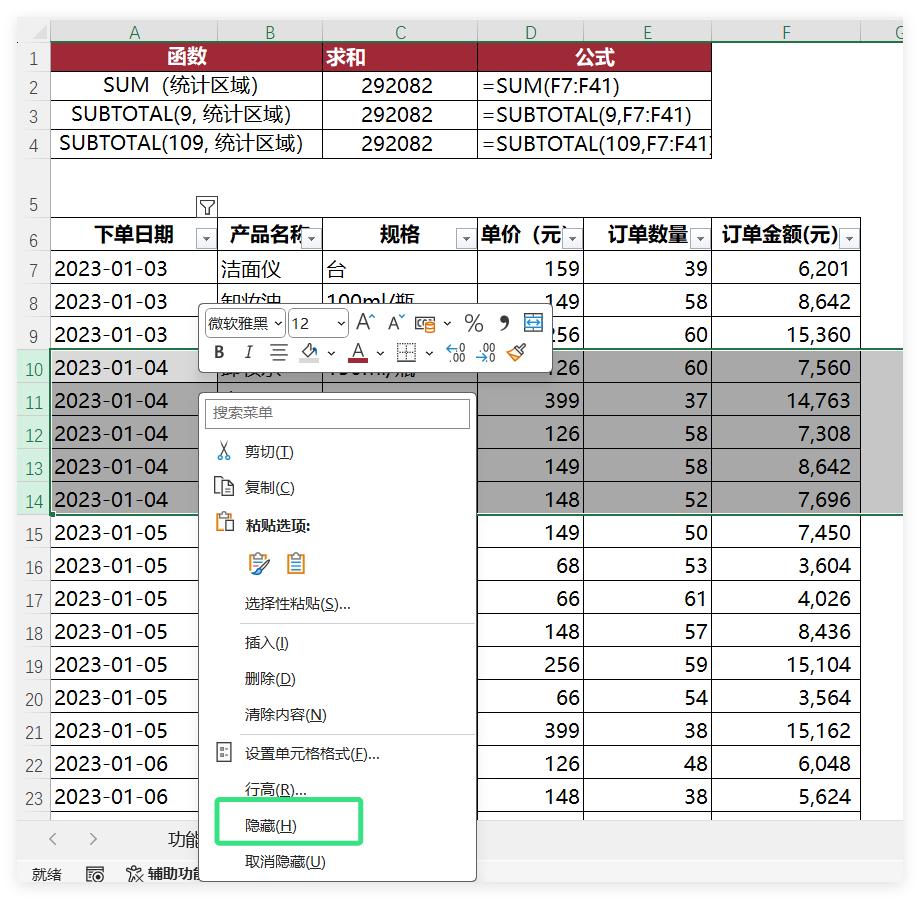Expand border style options arrow

[429, 353]
